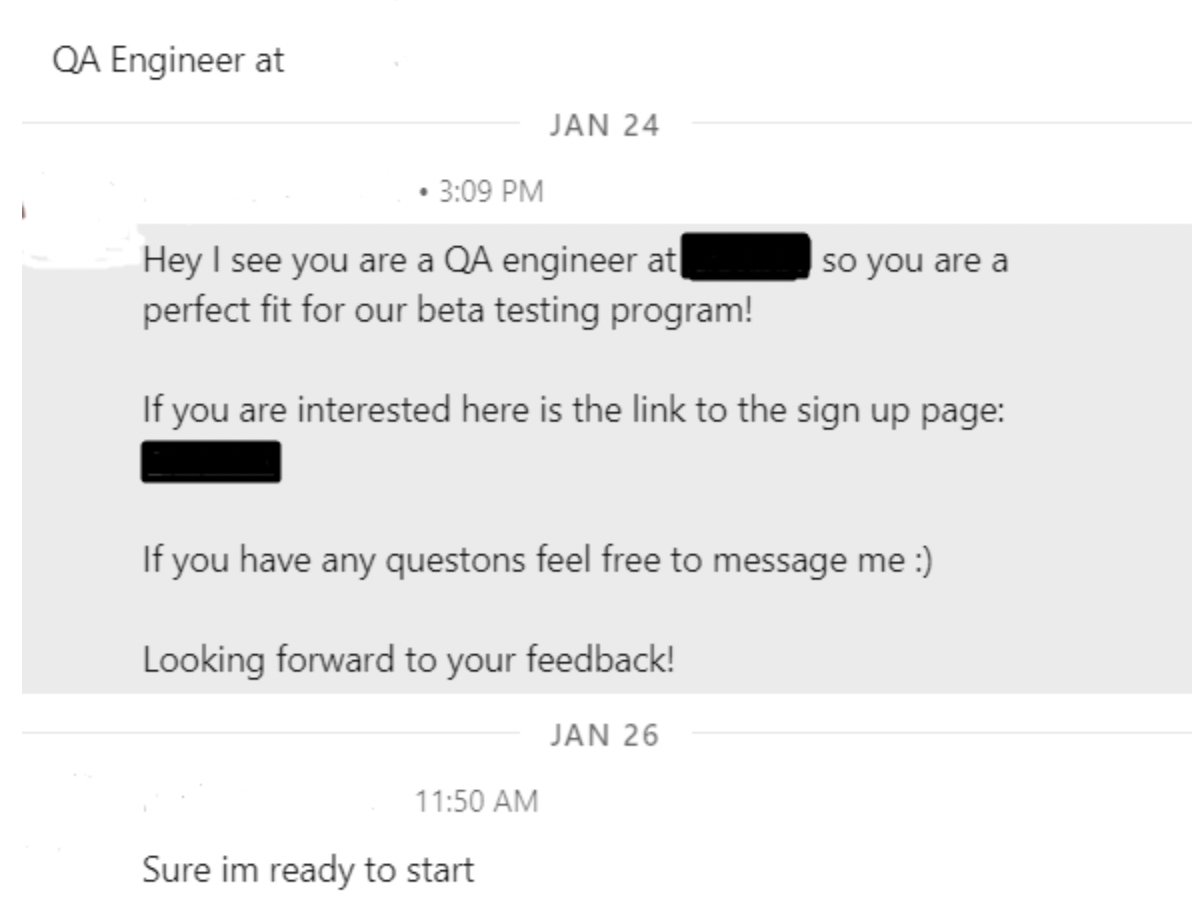
Task: Click the "Sure im ready to start" reply
Action: click(308, 870)
